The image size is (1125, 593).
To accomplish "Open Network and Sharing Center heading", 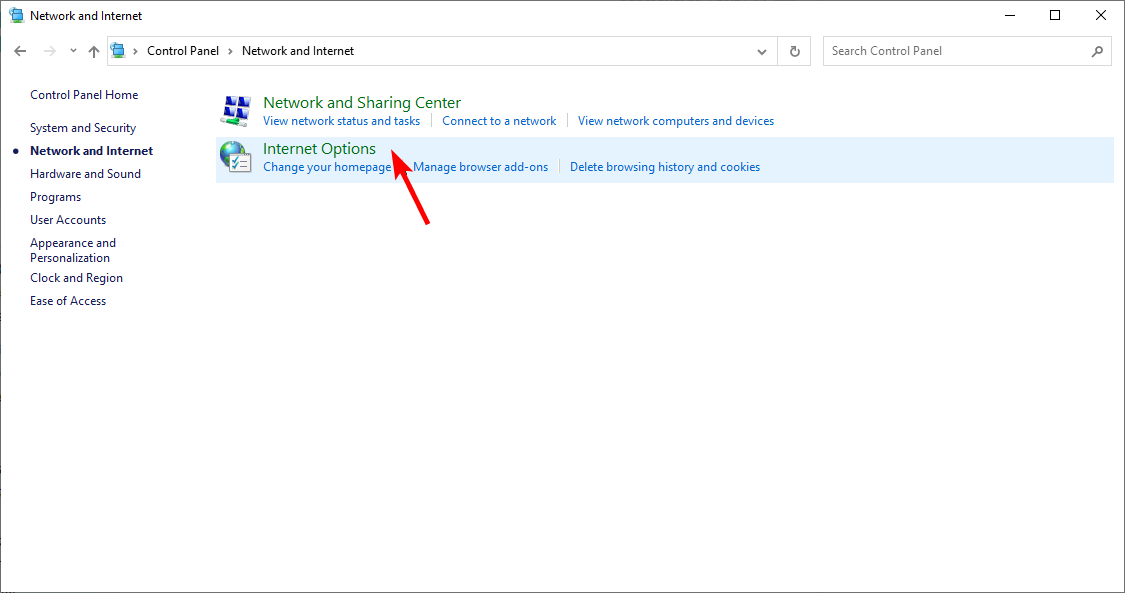I will point(362,103).
